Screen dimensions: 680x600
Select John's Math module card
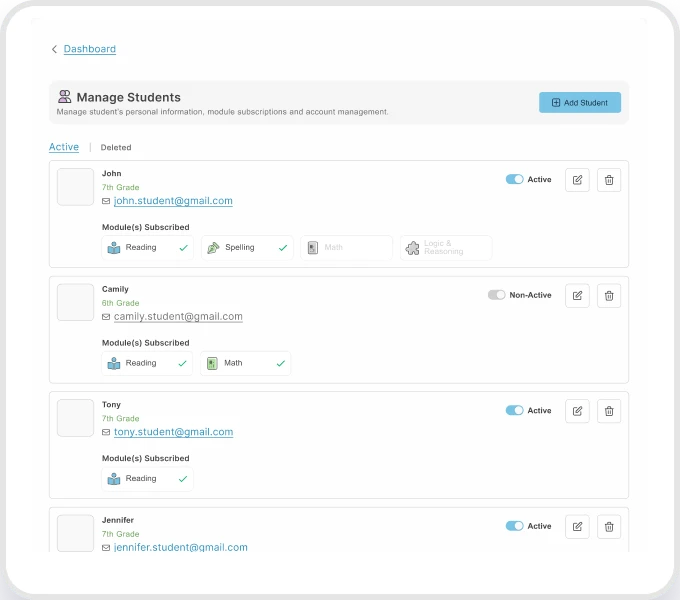(x=346, y=248)
